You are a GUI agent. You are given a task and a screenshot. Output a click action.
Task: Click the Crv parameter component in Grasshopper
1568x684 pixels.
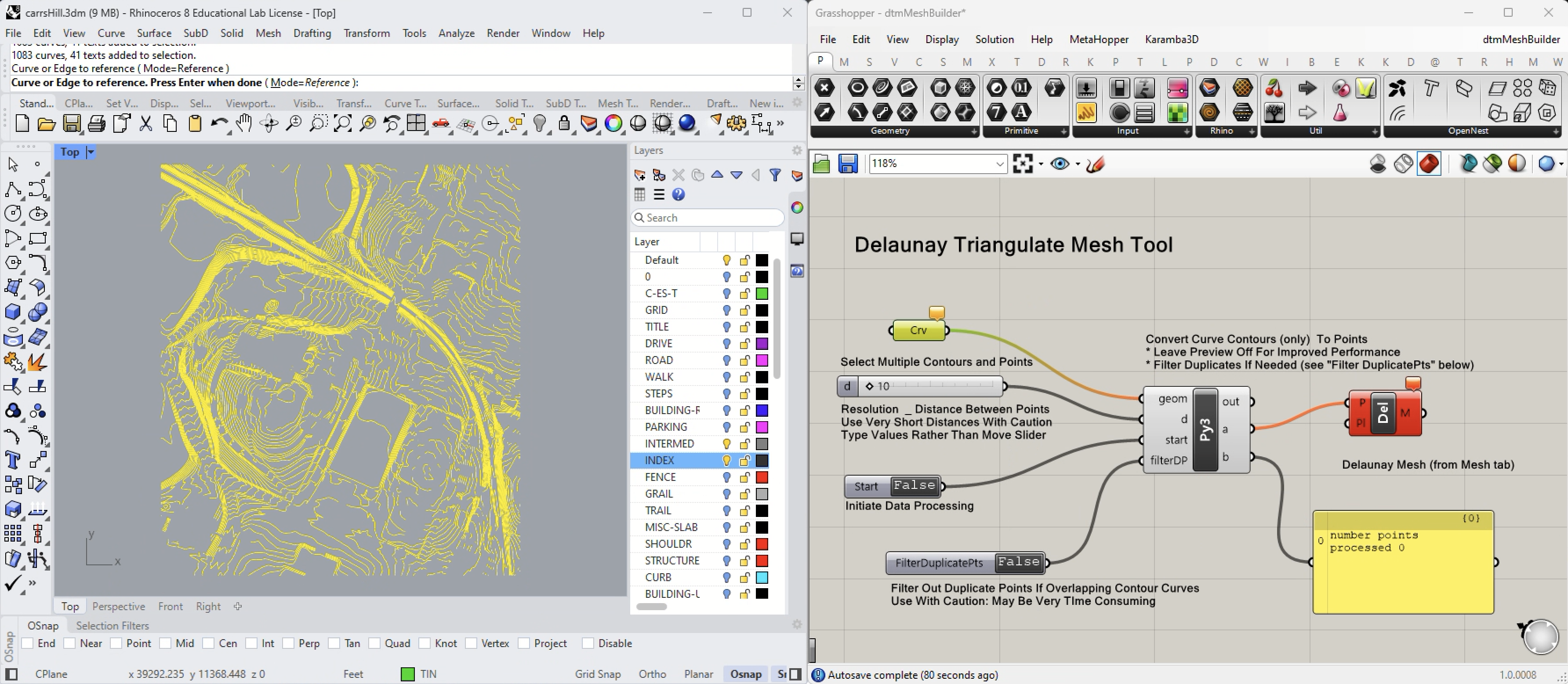[918, 330]
